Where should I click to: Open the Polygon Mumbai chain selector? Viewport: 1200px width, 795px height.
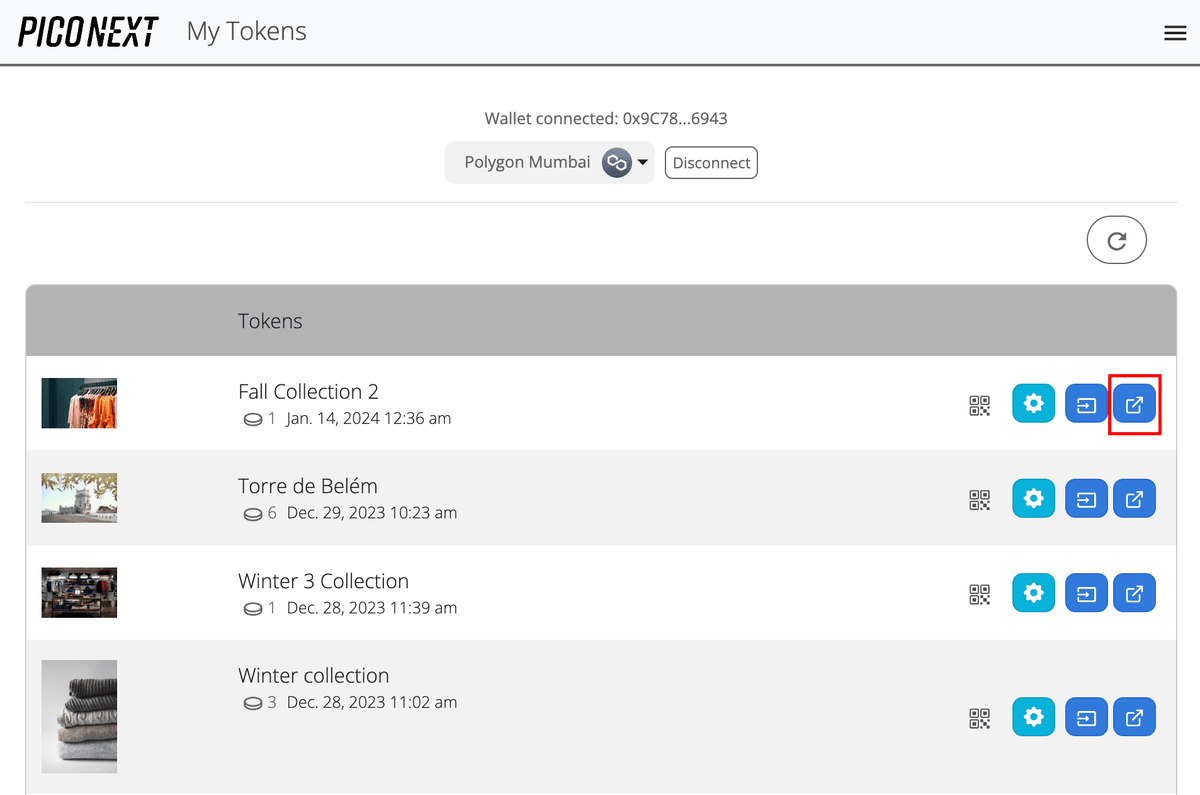point(549,162)
